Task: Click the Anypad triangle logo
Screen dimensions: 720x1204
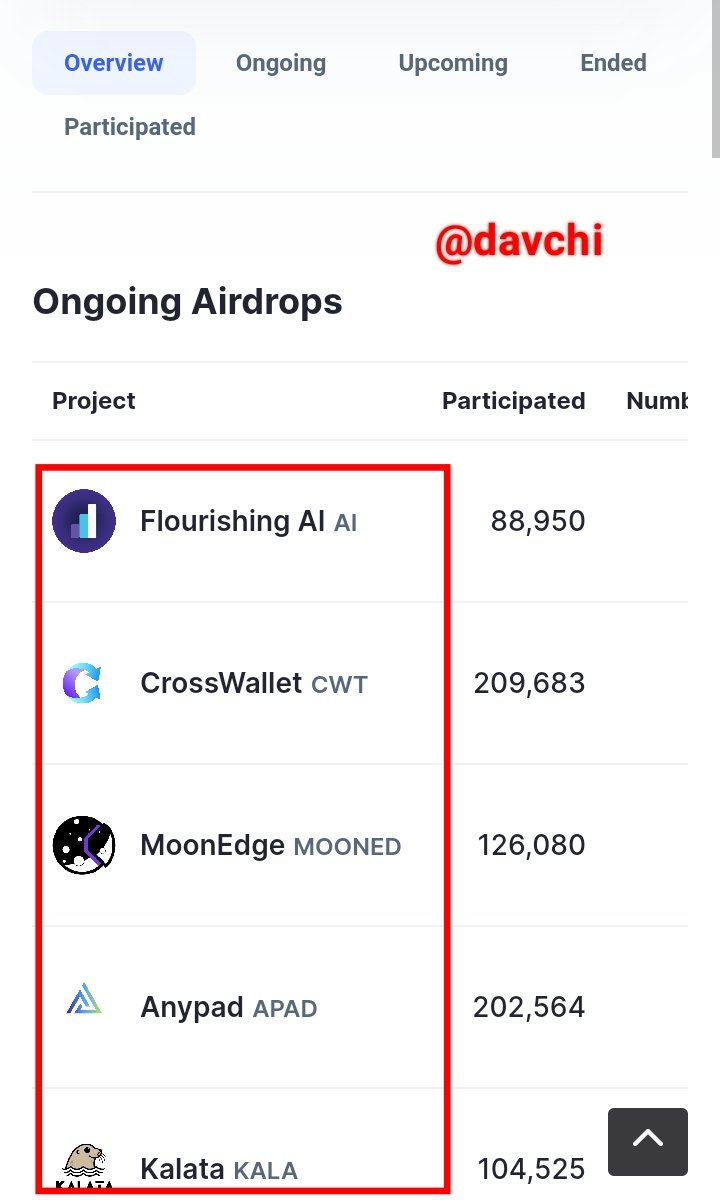Action: 84,1000
